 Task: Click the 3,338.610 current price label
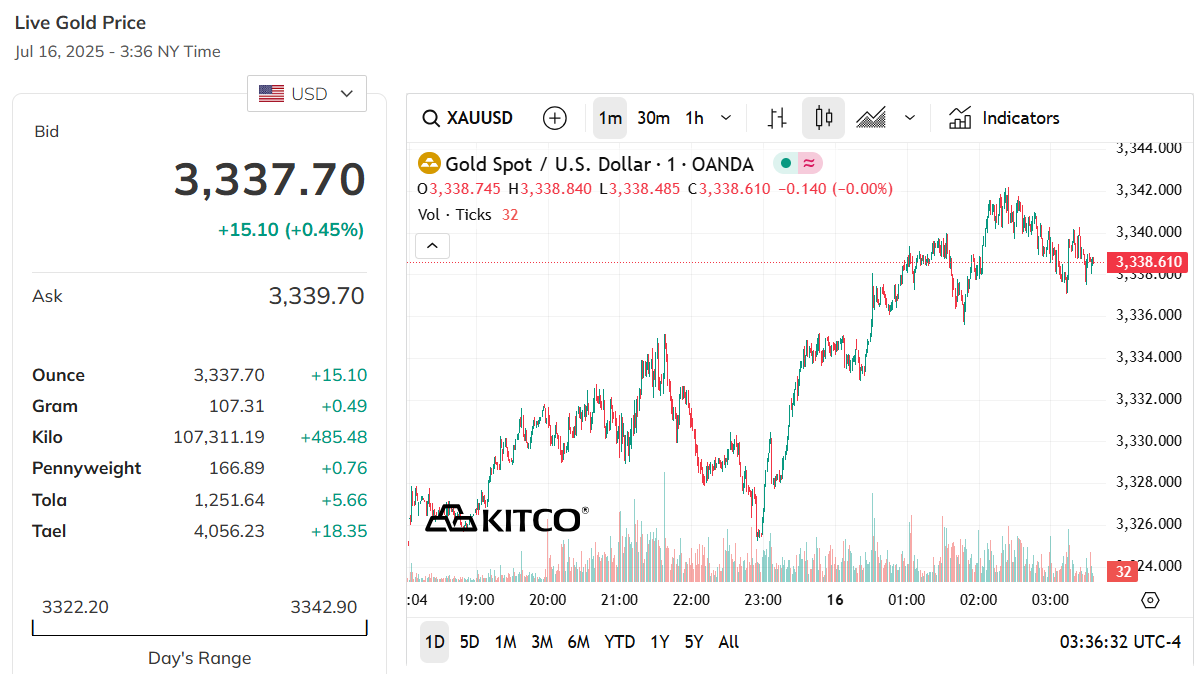pyautogui.click(x=1149, y=263)
